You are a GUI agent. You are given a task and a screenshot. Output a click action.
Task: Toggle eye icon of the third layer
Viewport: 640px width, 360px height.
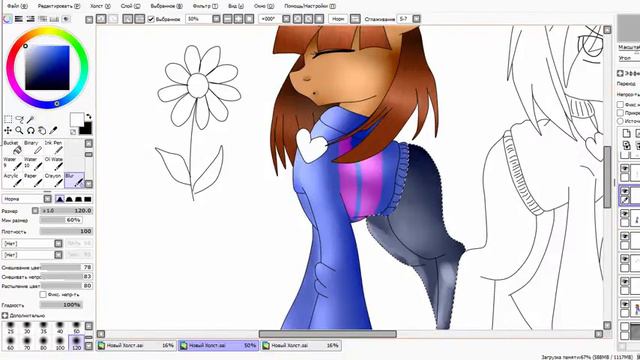(x=624, y=214)
